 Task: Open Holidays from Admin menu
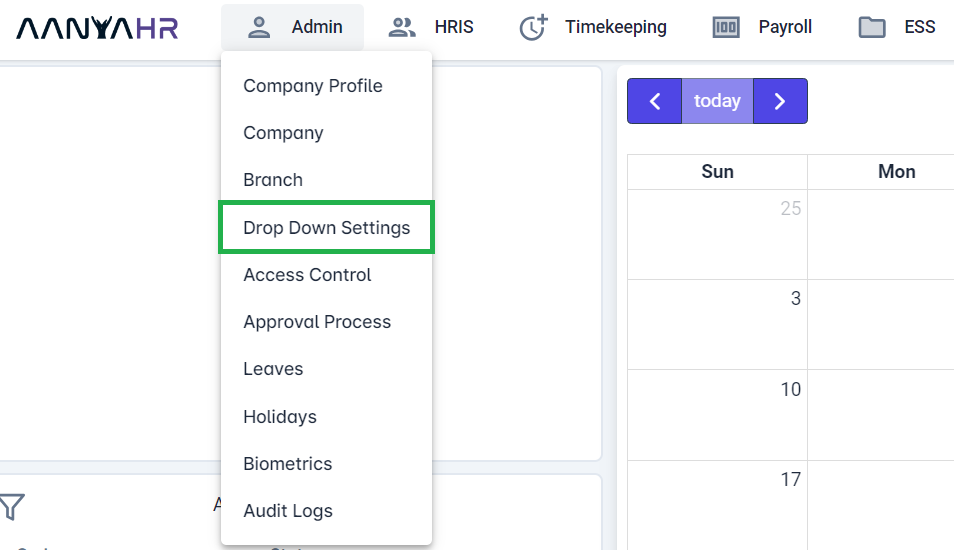click(x=280, y=417)
